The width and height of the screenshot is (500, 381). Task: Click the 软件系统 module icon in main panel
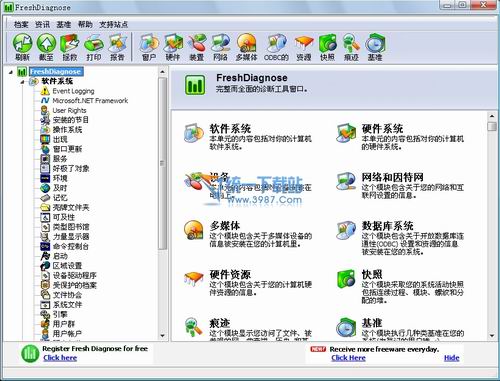(x=194, y=134)
